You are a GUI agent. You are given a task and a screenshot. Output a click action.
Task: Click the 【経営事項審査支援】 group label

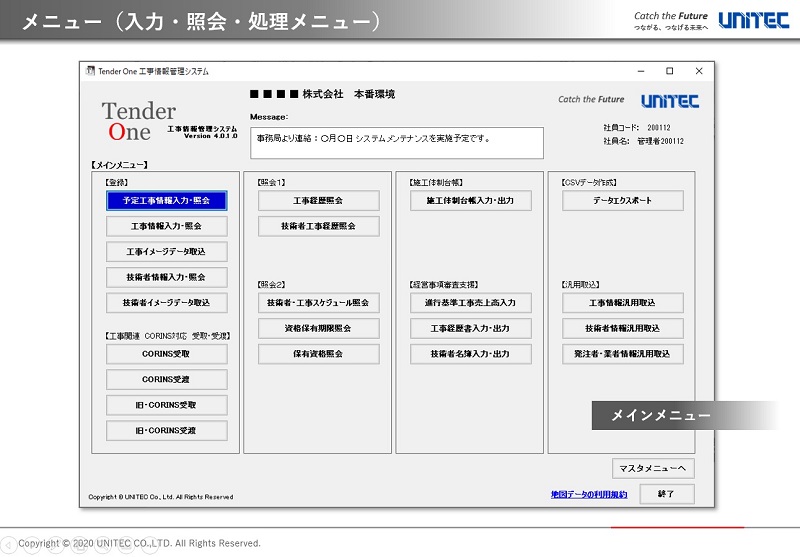[443, 284]
